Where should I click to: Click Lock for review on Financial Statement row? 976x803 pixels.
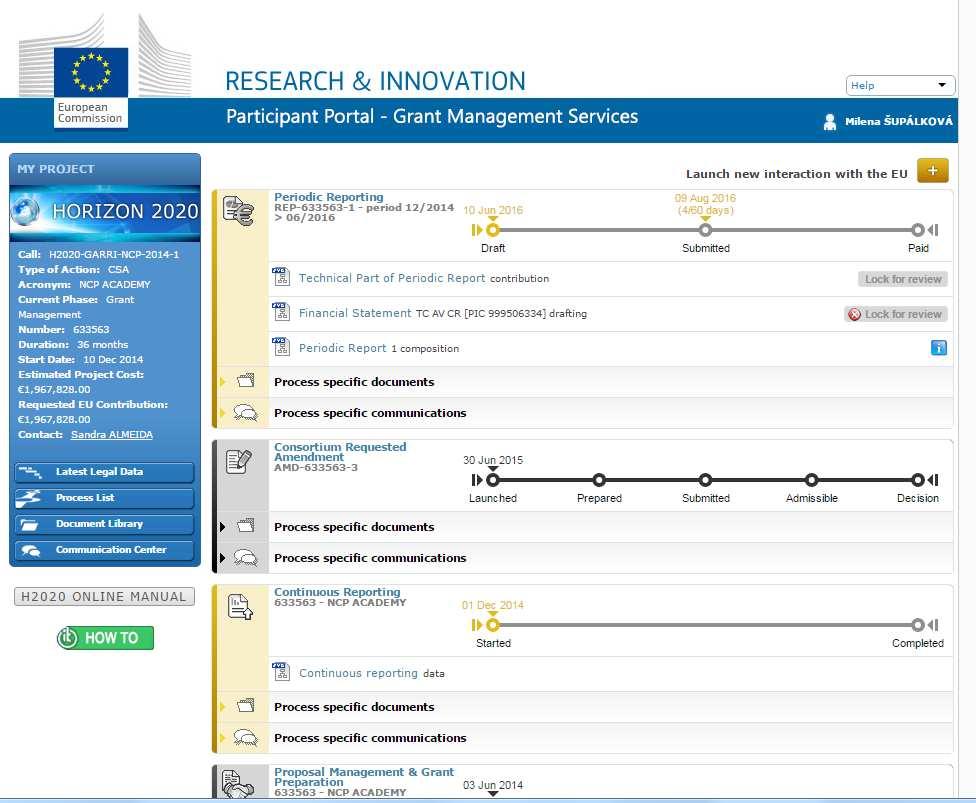click(x=896, y=314)
